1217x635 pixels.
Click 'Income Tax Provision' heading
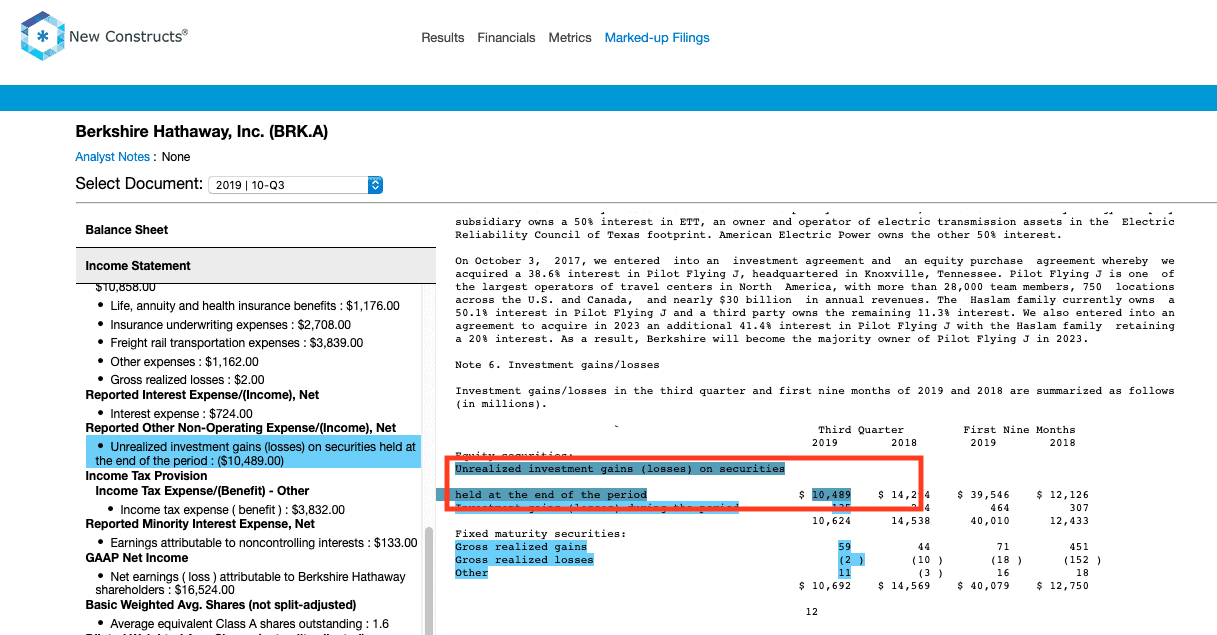tap(147, 476)
